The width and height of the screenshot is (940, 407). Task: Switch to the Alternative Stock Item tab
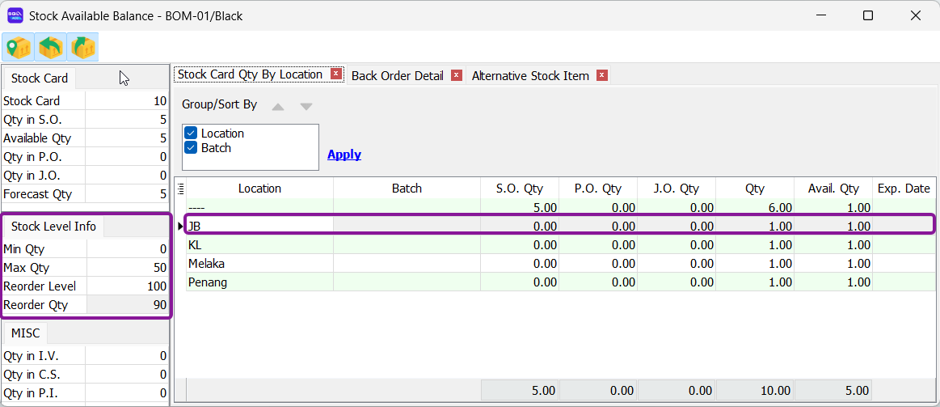click(x=531, y=76)
